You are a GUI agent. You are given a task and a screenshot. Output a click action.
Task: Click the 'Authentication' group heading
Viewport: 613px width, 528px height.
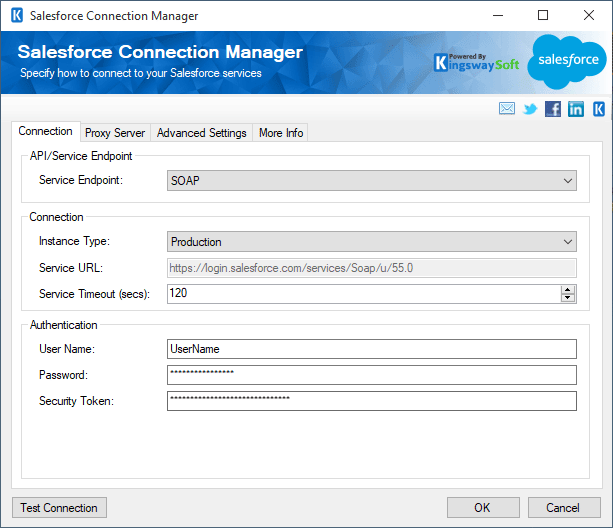[63, 325]
